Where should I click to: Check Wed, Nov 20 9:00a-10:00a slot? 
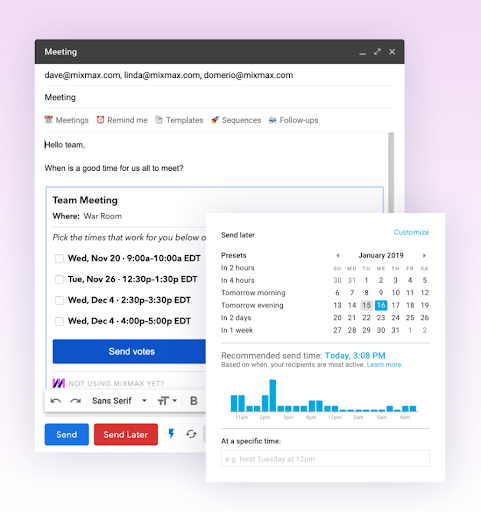tap(59, 259)
